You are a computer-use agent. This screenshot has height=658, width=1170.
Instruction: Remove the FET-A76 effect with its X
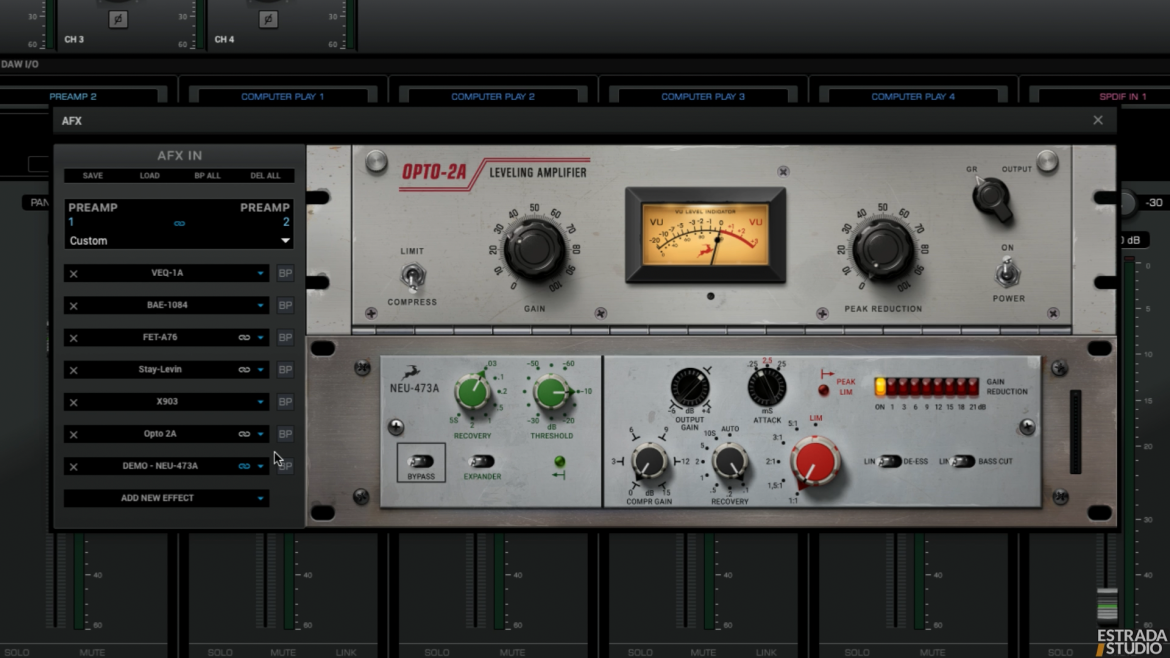(x=73, y=338)
